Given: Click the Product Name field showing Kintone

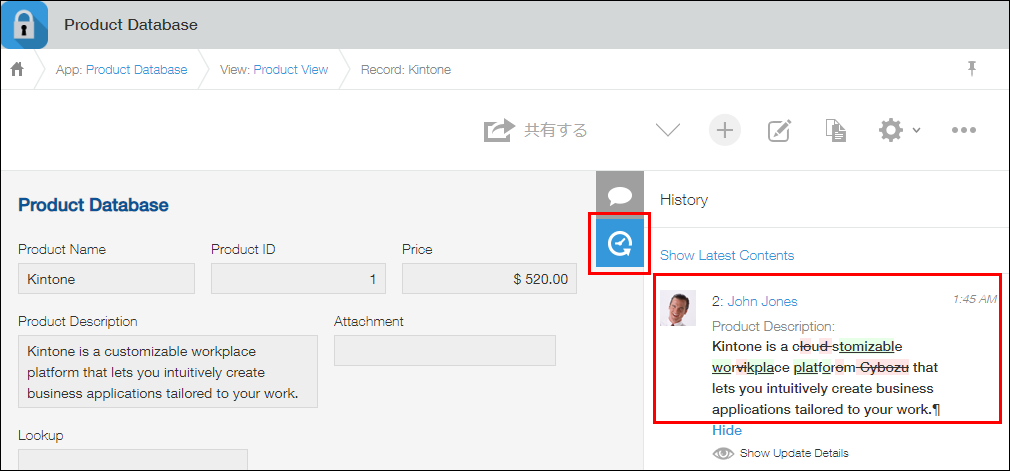Looking at the screenshot, I should point(106,279).
